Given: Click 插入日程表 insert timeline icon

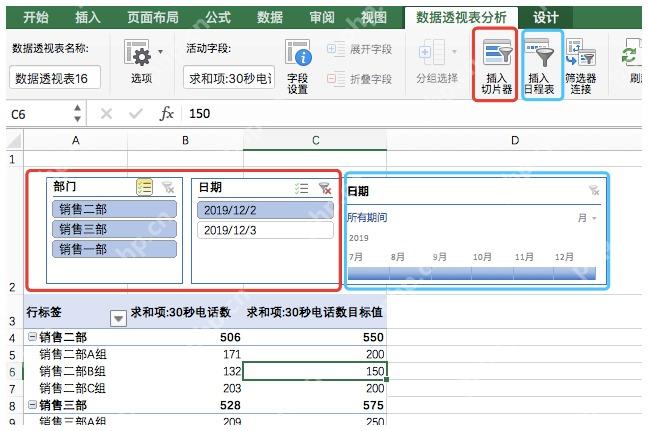Looking at the screenshot, I should click(539, 52).
